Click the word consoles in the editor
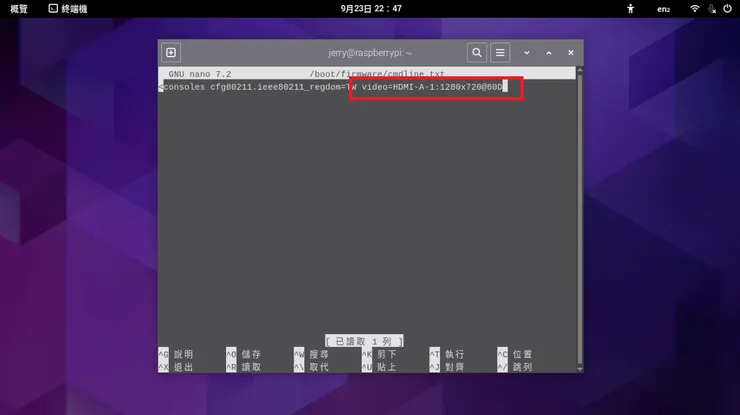 184,87
